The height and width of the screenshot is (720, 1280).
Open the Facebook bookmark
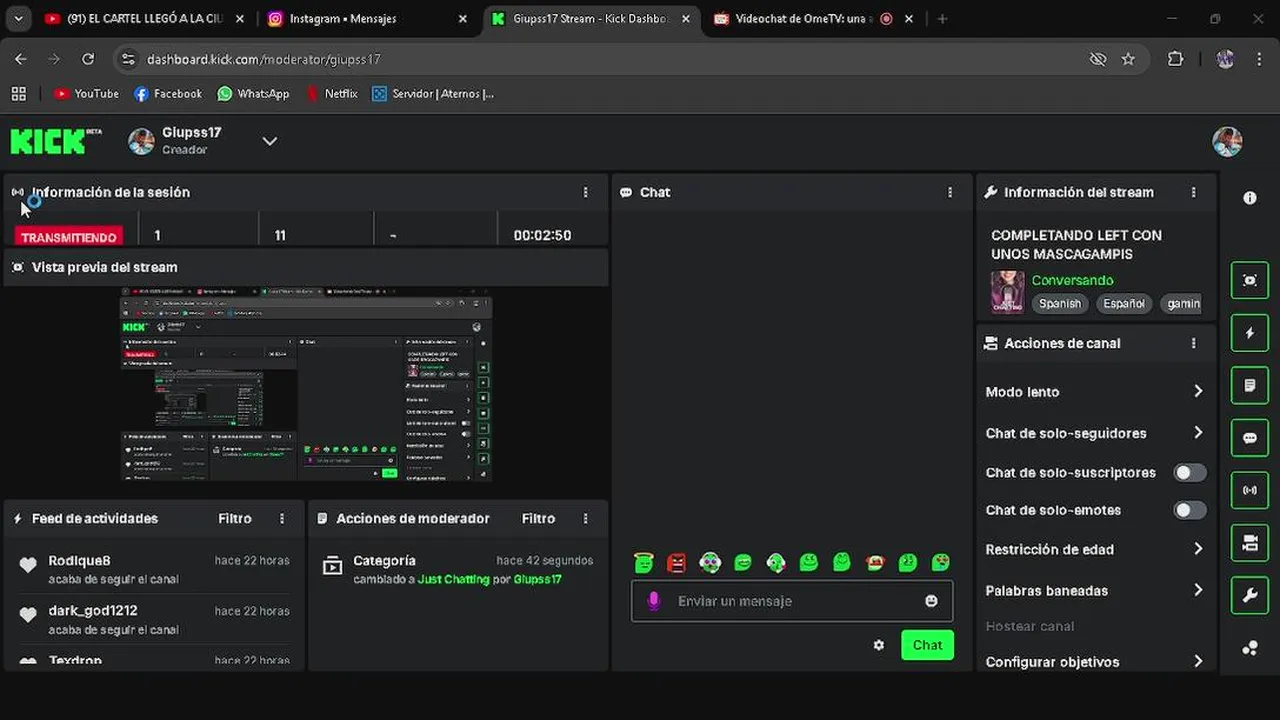pos(168,93)
